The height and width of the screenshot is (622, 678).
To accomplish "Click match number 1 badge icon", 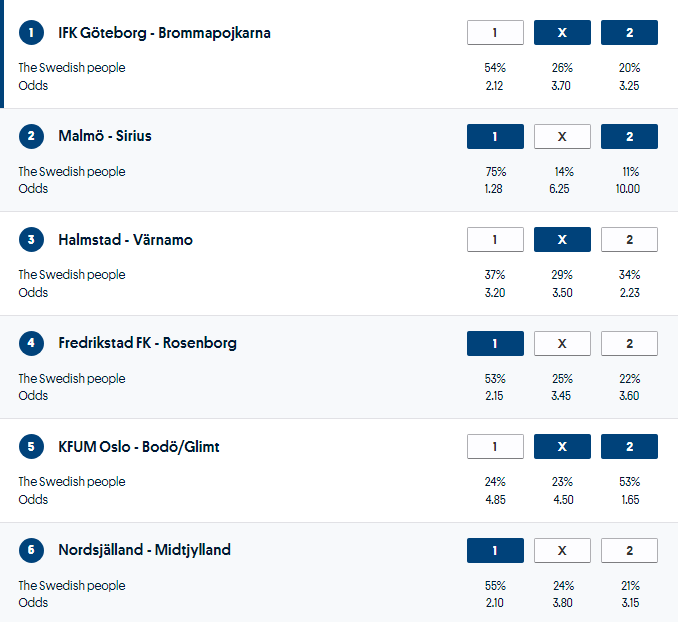I will (31, 33).
